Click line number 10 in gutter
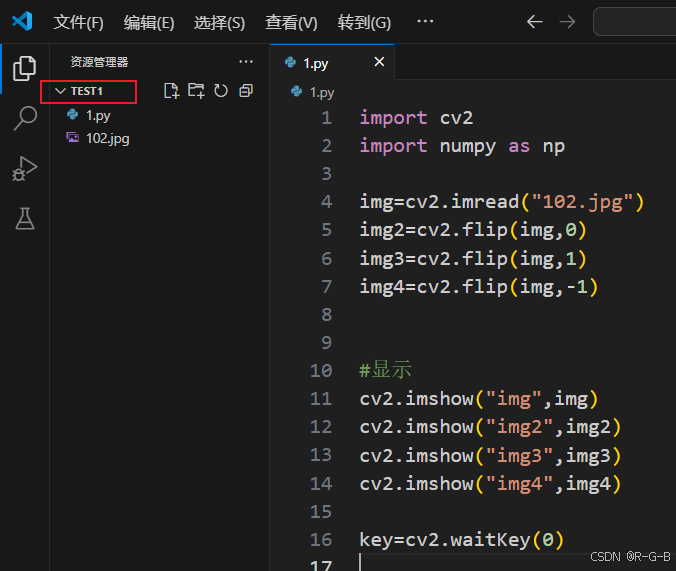 321,371
